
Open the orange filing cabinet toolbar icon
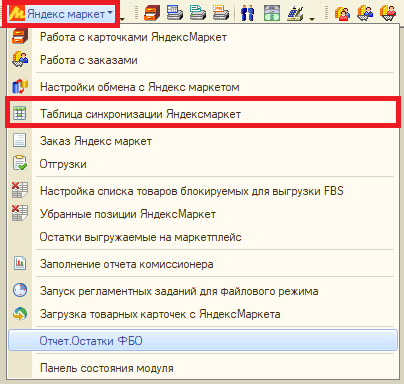[152, 13]
